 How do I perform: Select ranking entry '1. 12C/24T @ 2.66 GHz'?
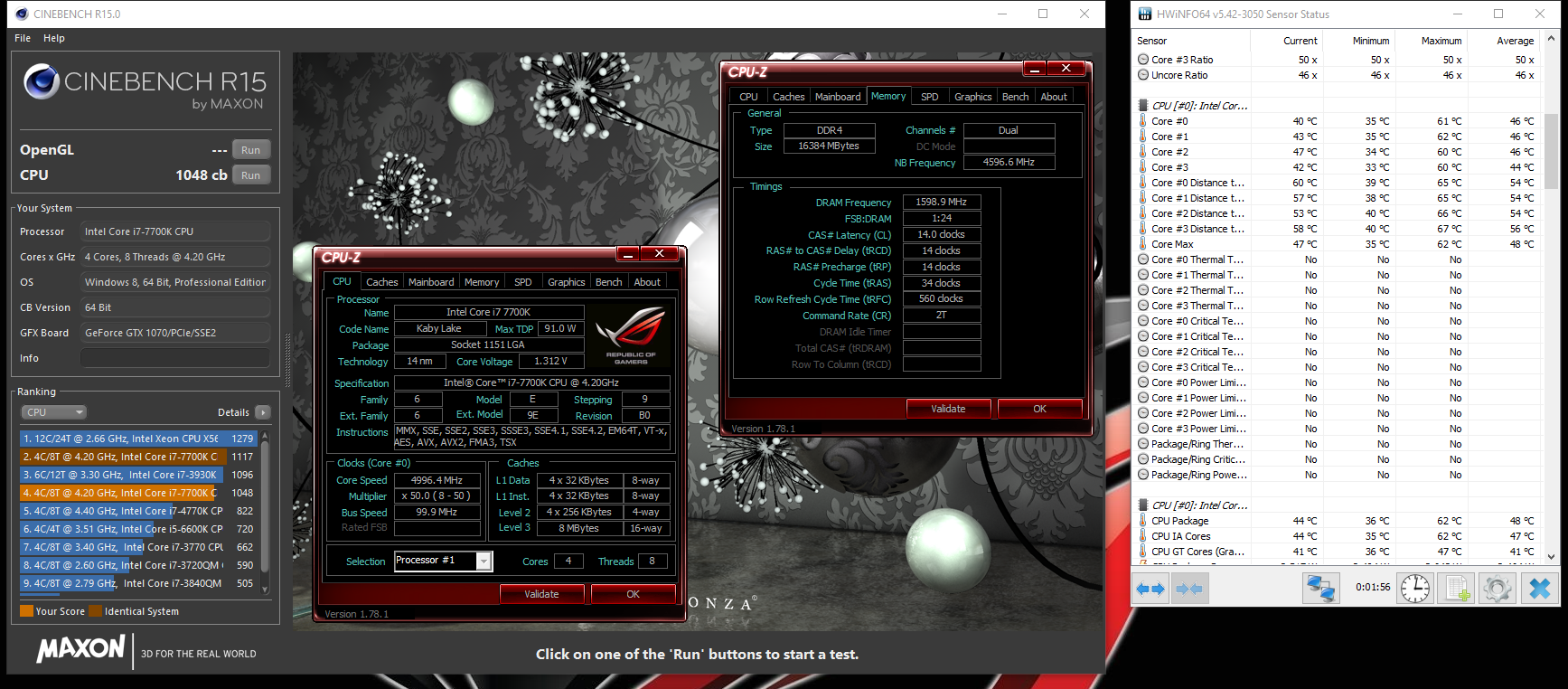pyautogui.click(x=139, y=439)
